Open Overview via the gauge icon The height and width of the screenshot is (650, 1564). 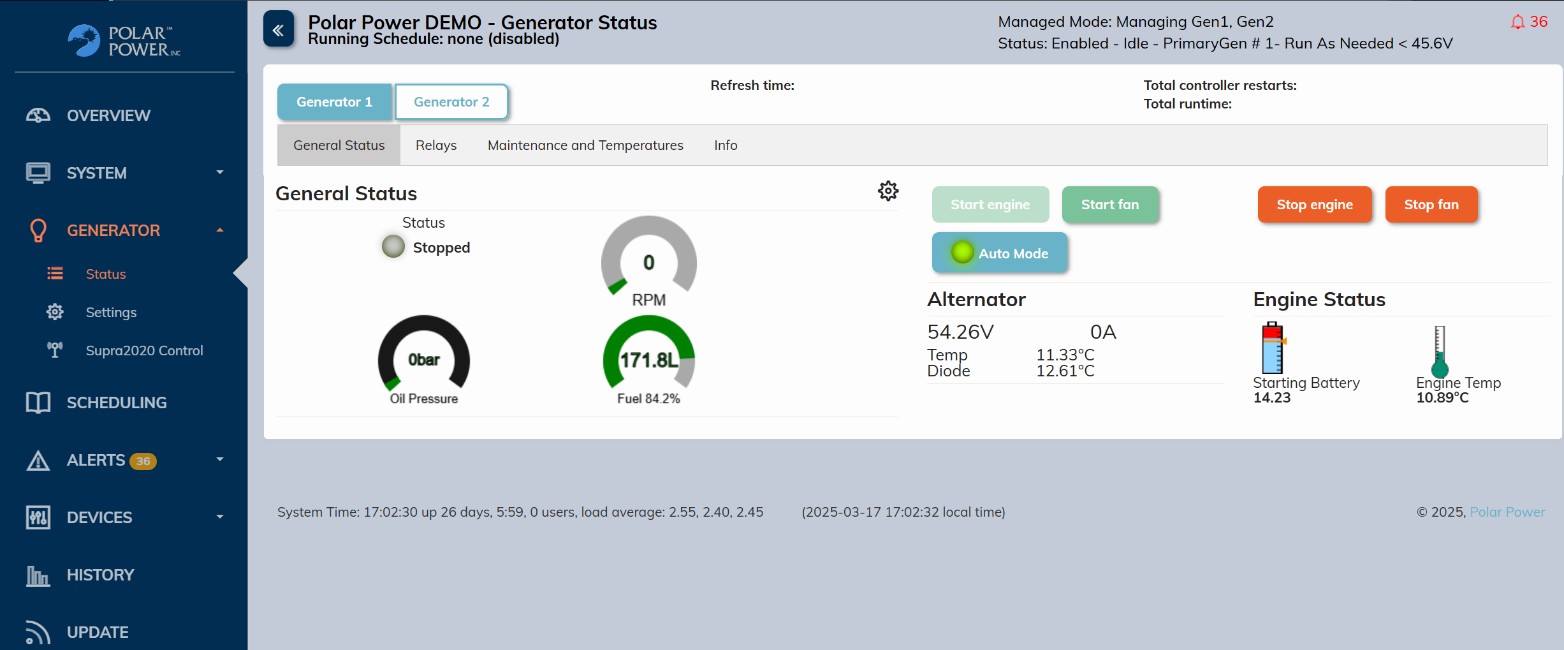pos(38,115)
